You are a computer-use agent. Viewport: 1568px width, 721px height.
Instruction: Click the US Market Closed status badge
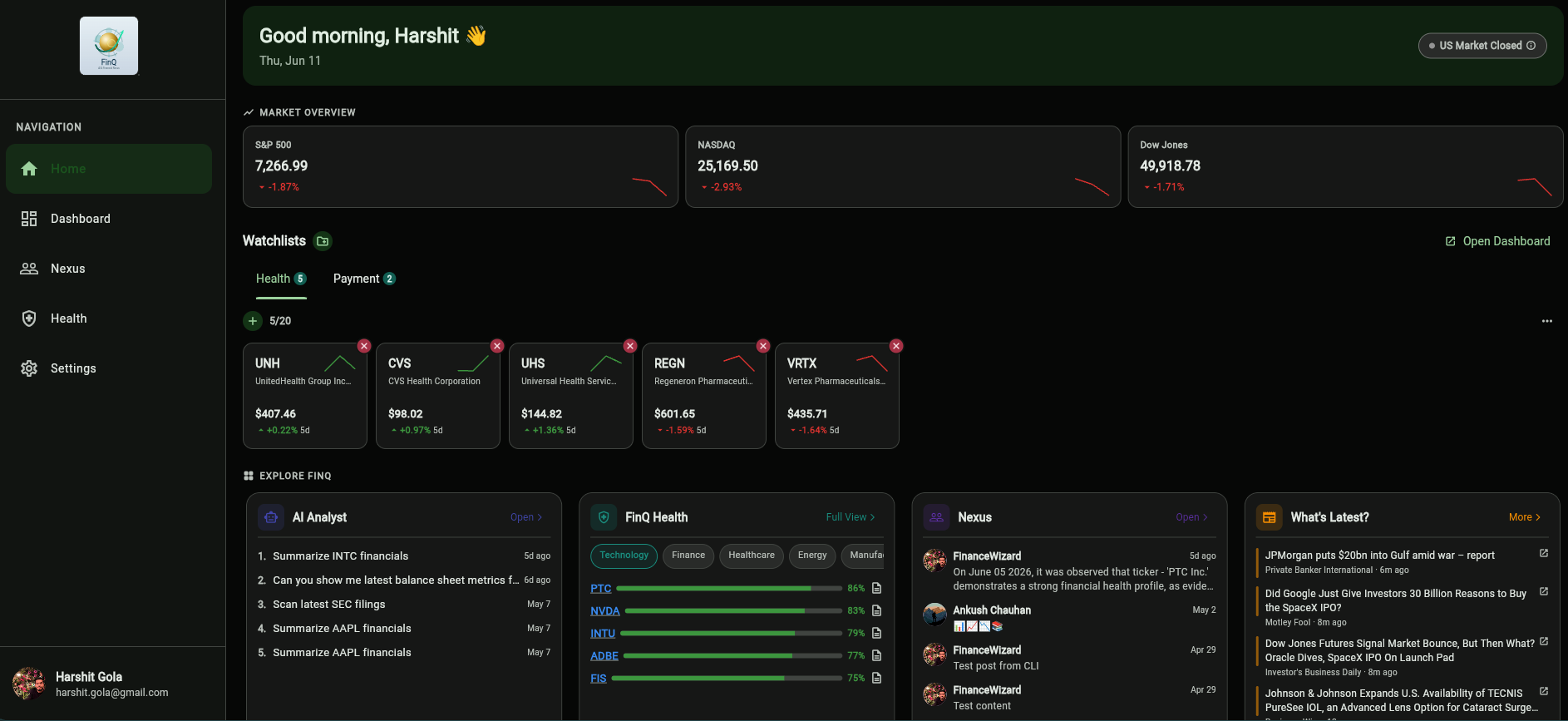click(1482, 46)
